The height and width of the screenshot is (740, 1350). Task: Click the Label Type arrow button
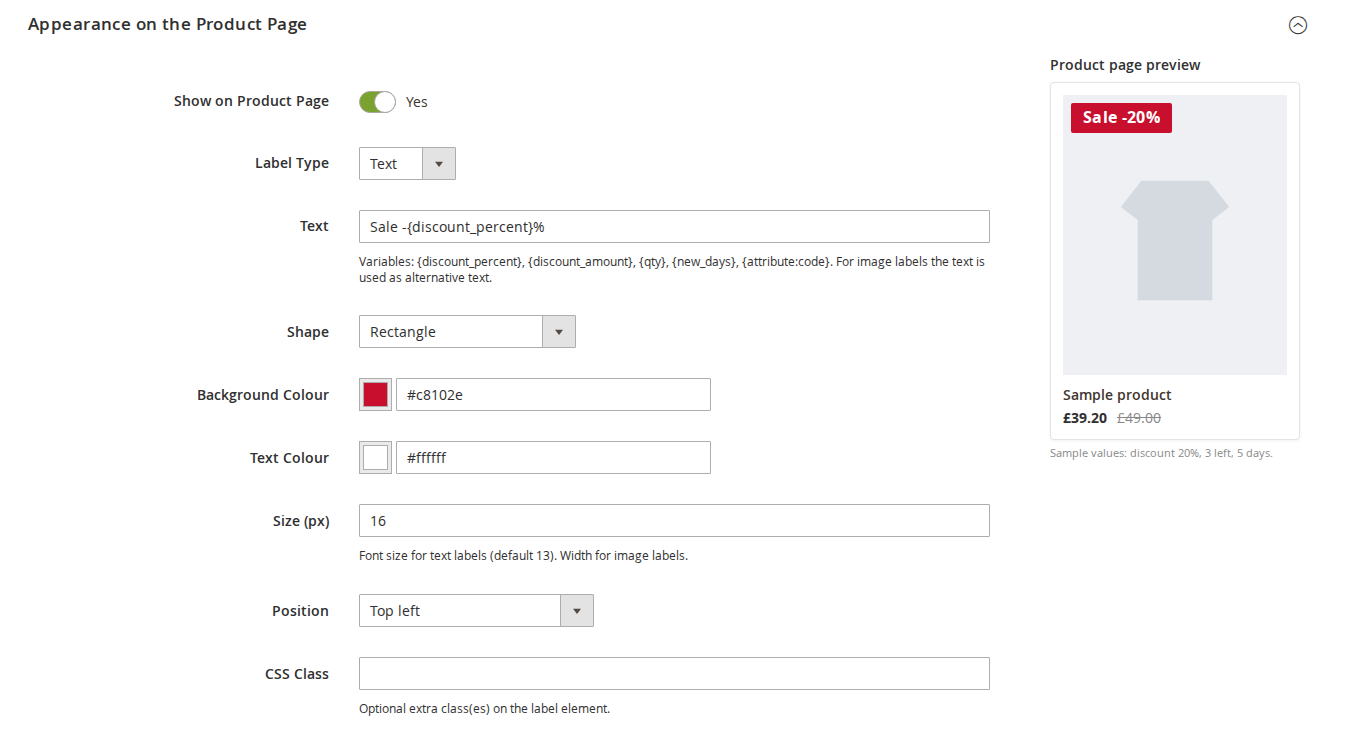439,163
